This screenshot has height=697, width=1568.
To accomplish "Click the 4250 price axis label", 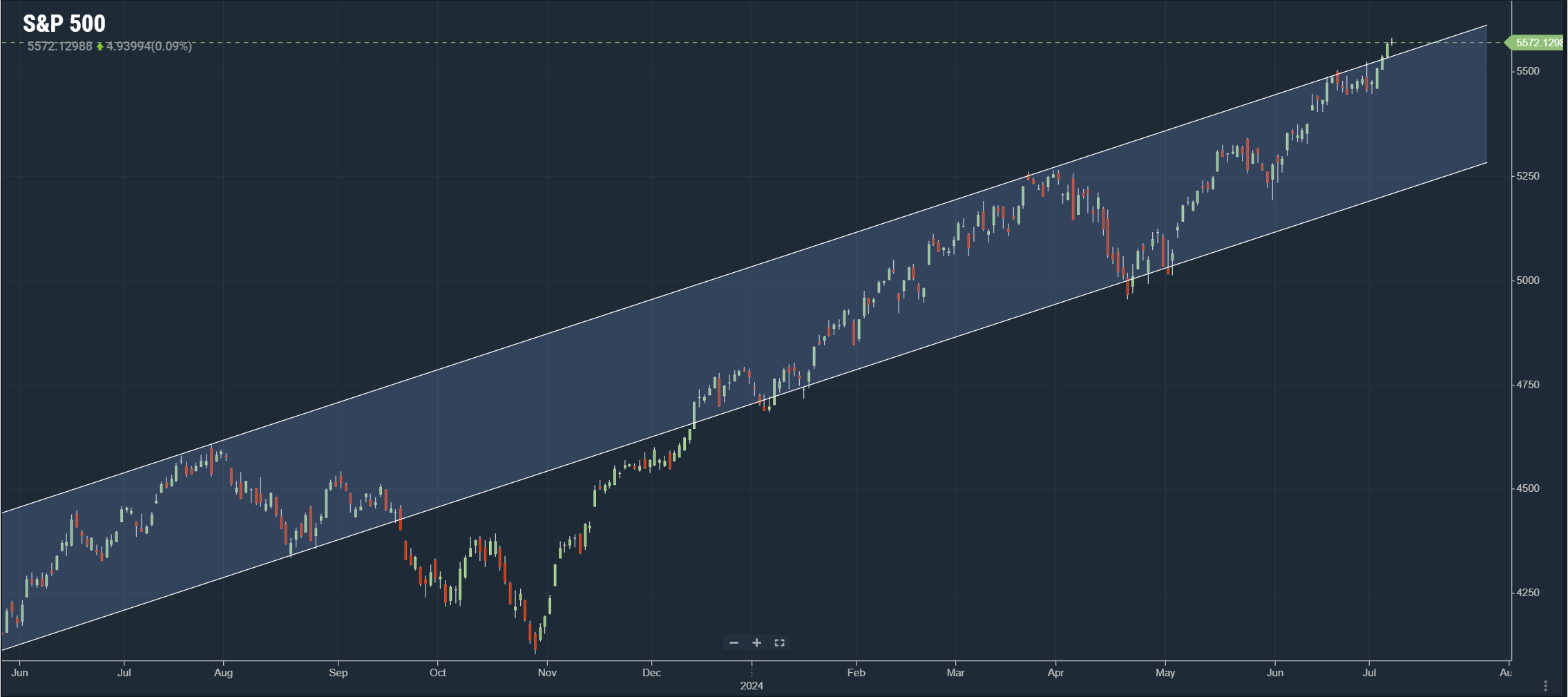I will [x=1528, y=593].
